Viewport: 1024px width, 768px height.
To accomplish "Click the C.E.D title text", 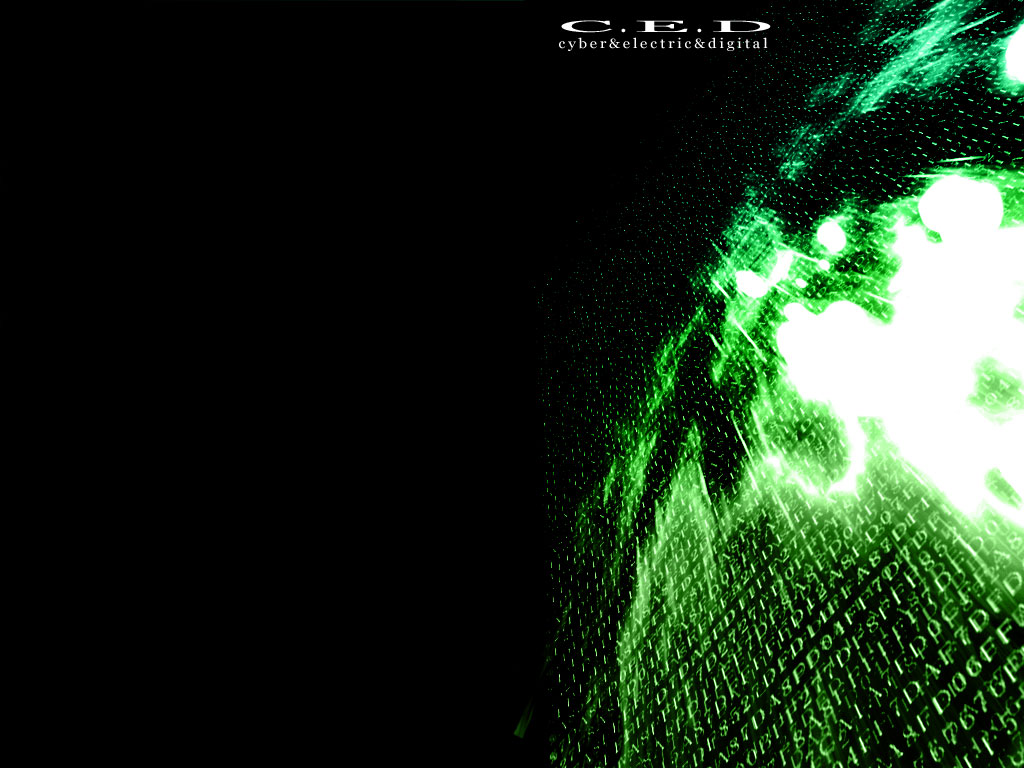I will [665, 25].
